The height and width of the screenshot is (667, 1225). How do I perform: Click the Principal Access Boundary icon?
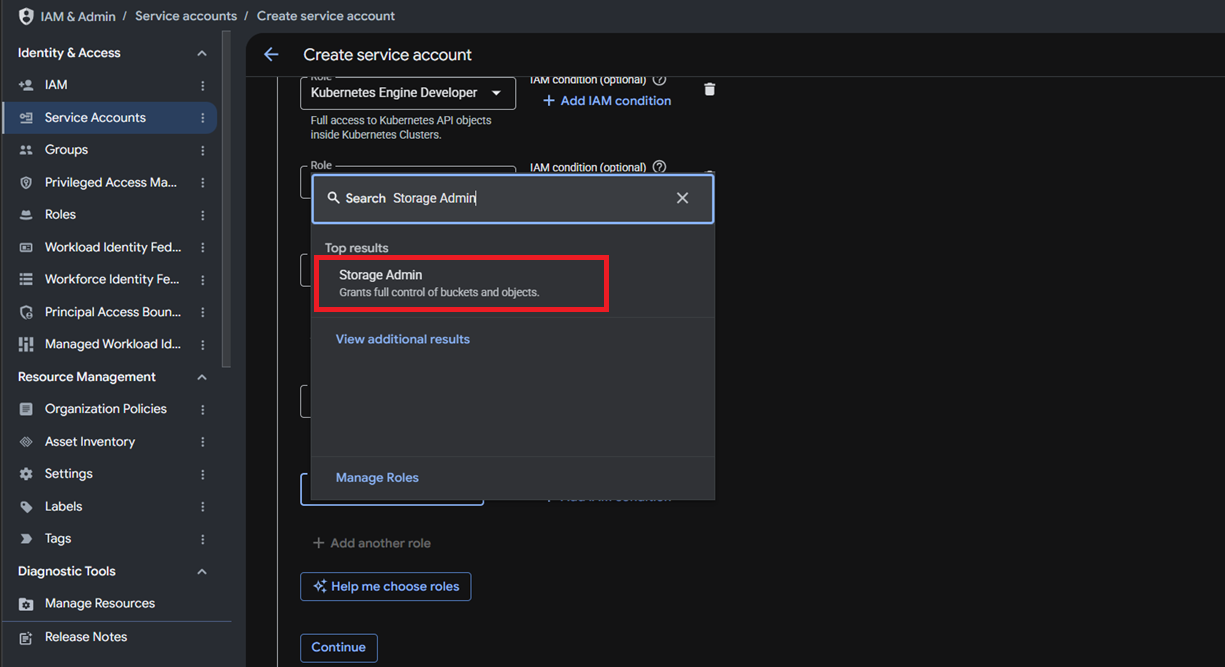[26, 312]
